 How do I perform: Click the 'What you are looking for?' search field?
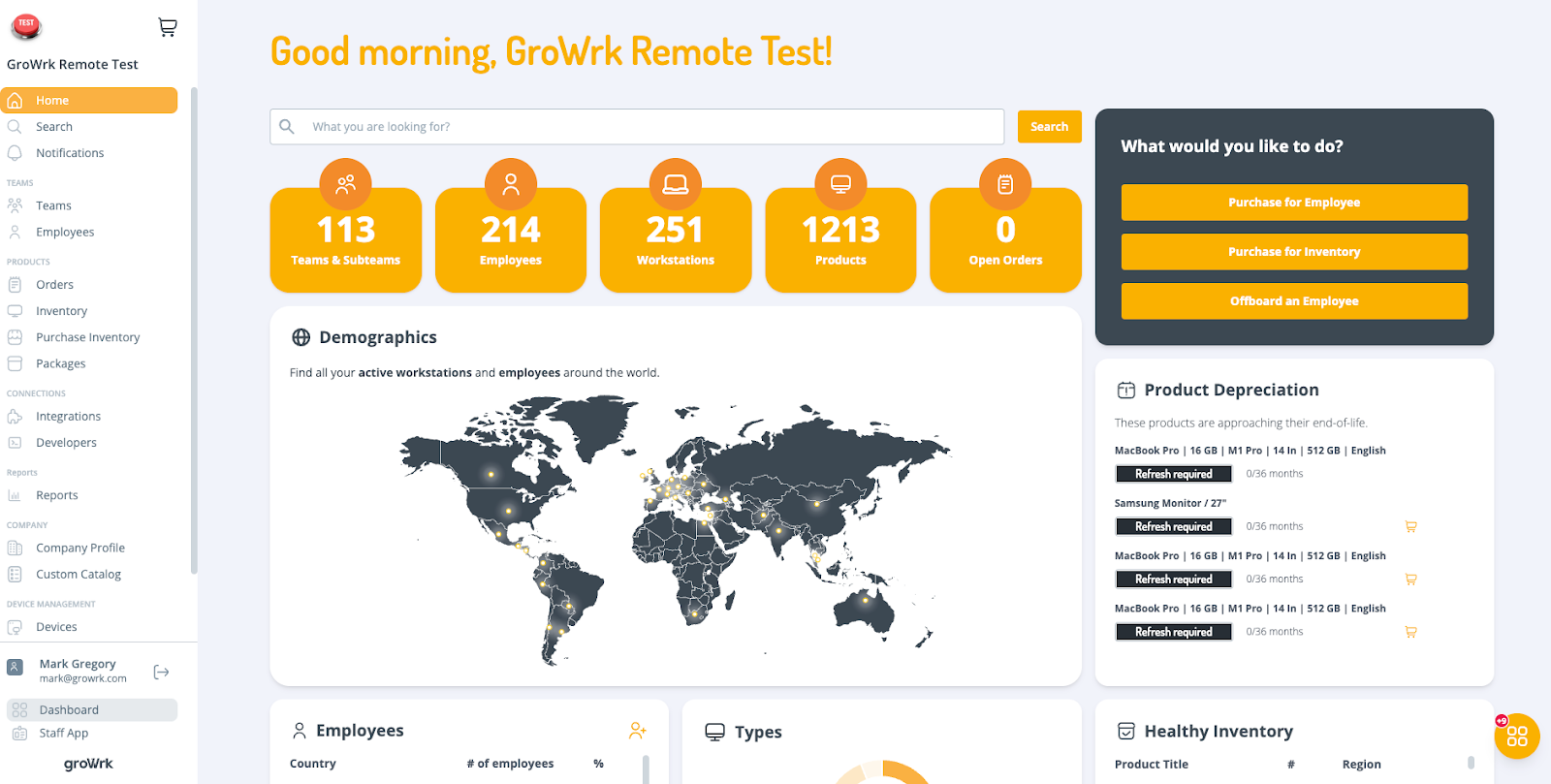[x=649, y=127]
